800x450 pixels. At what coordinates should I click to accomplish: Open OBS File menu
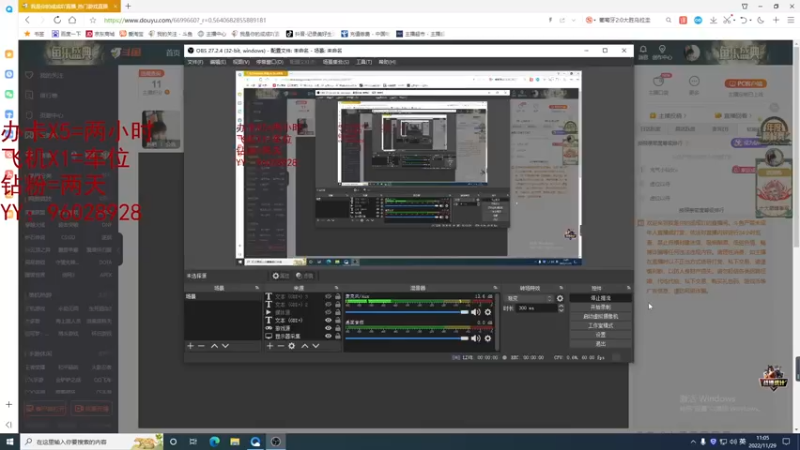(x=195, y=62)
